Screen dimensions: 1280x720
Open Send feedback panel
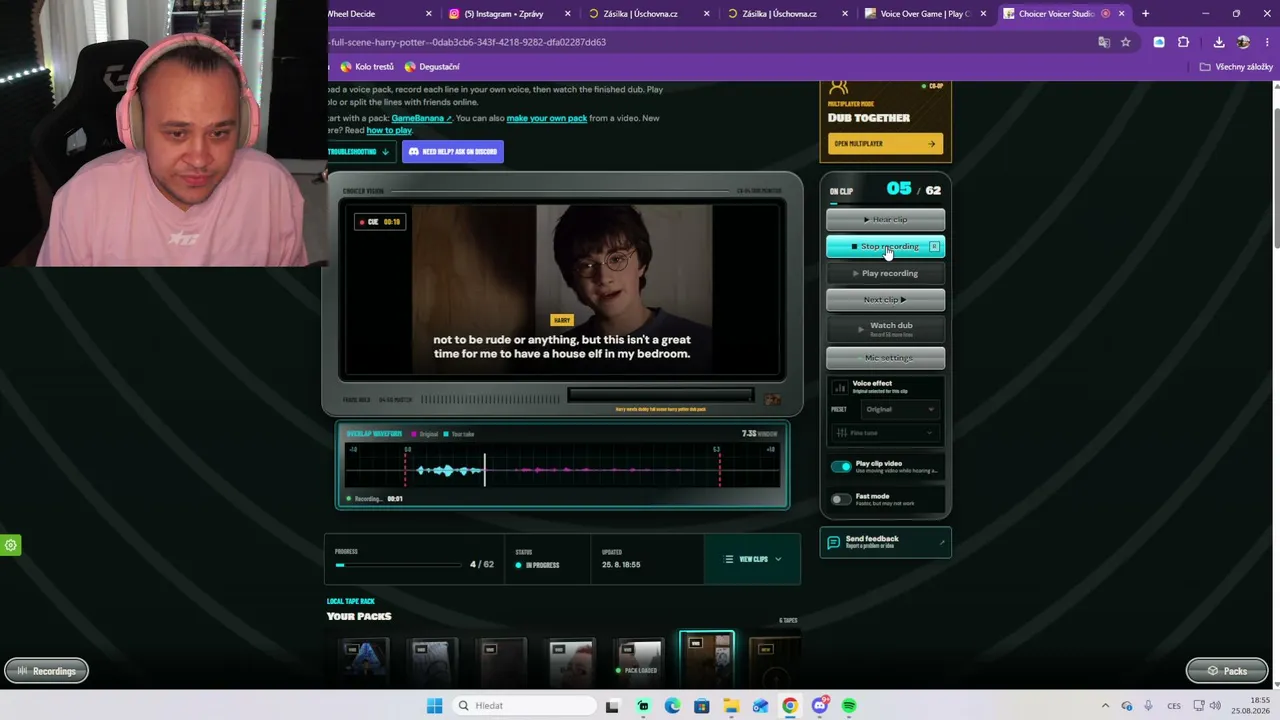click(x=885, y=542)
